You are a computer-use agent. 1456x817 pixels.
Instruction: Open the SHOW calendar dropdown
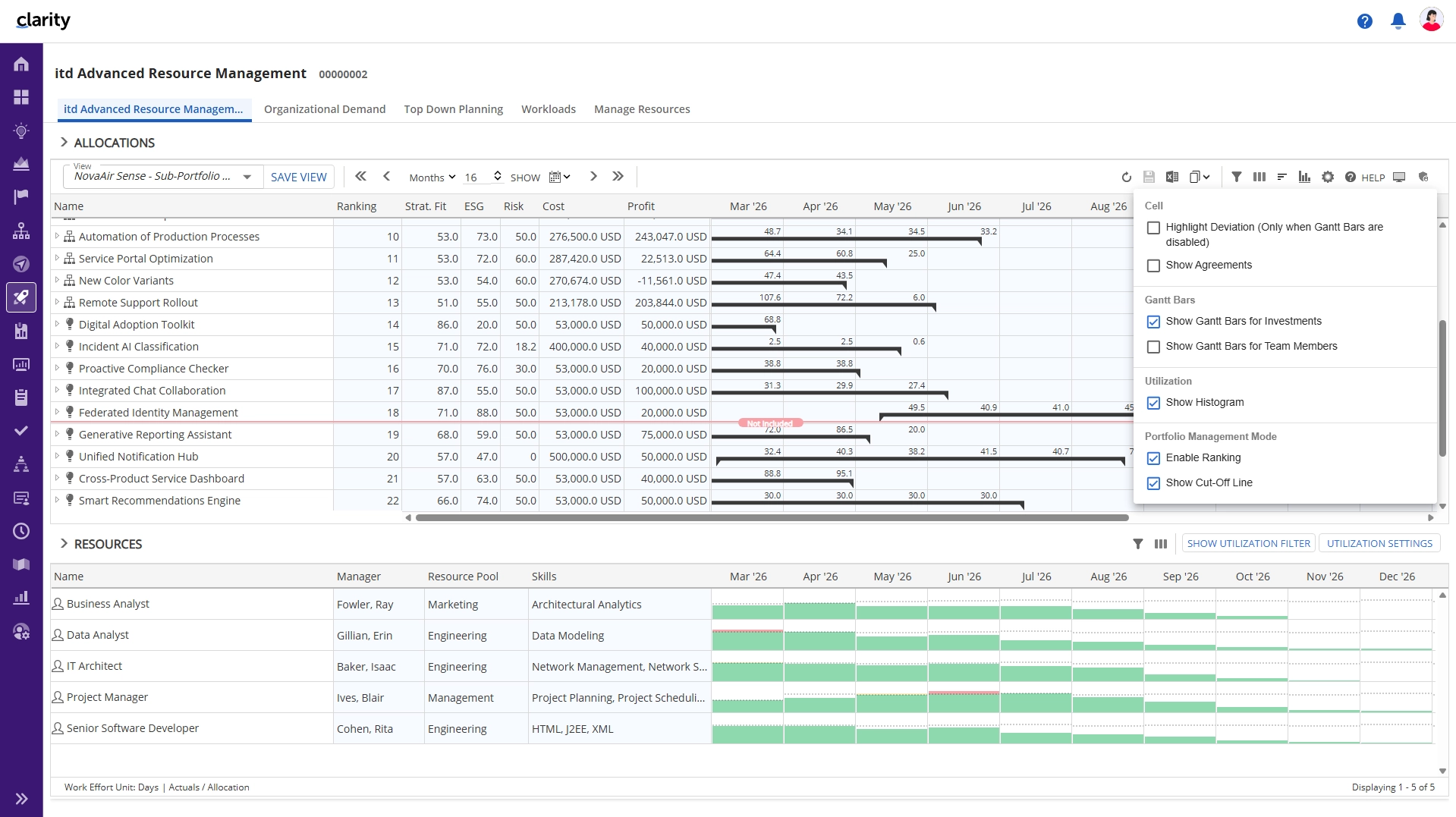click(x=559, y=177)
